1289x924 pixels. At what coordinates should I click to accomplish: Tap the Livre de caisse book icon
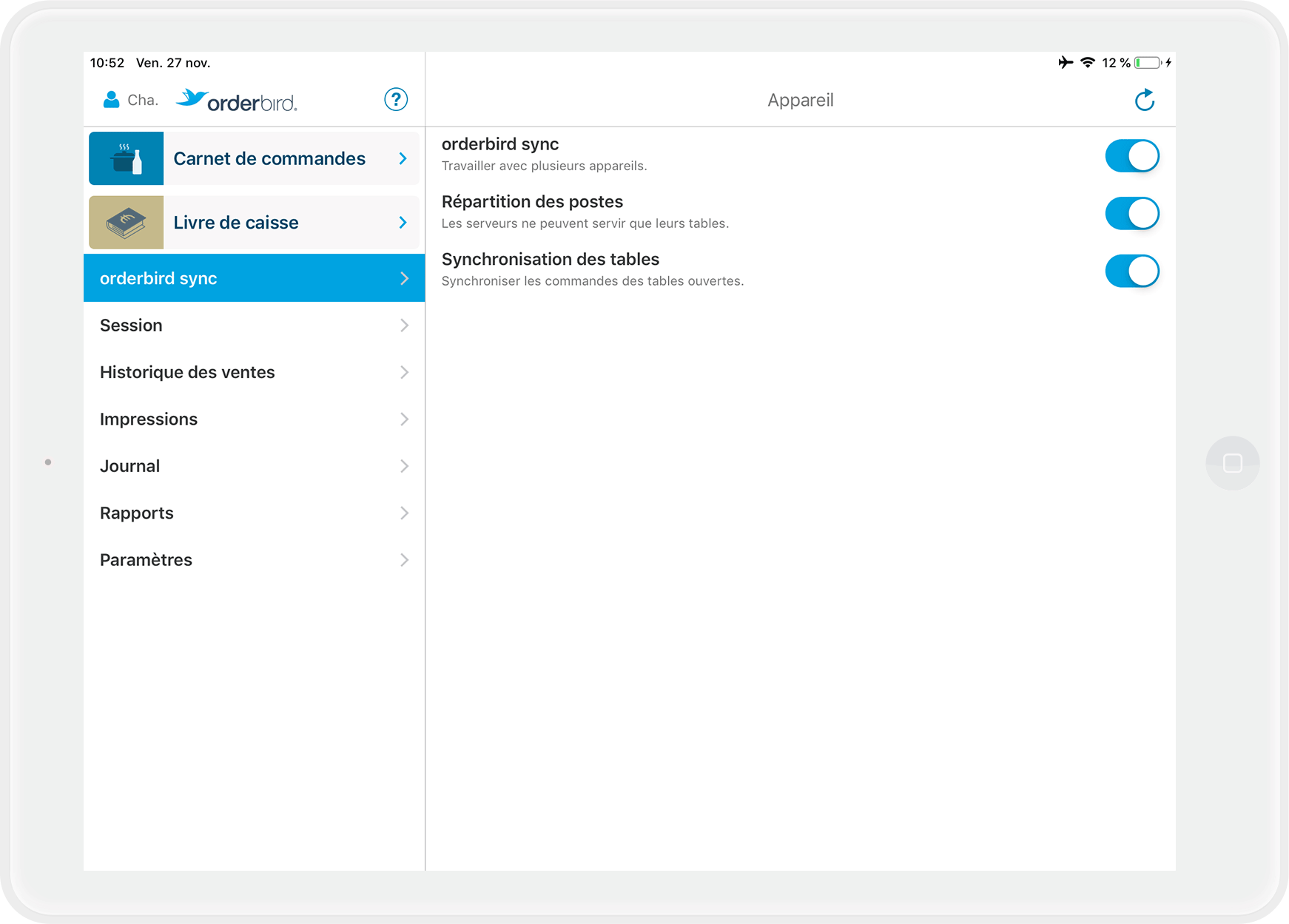pyautogui.click(x=127, y=223)
